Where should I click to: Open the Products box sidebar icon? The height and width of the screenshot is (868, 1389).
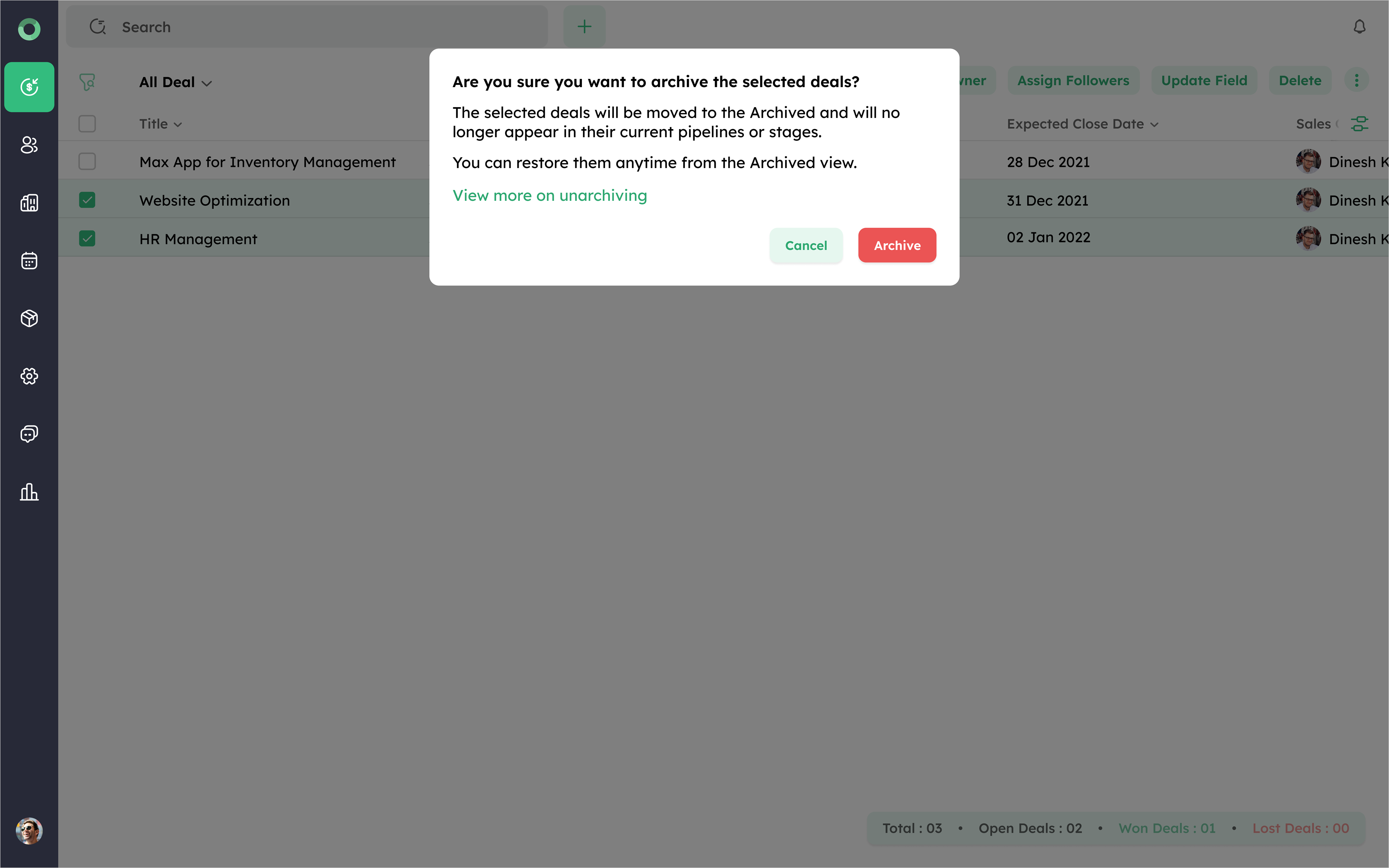coord(29,319)
